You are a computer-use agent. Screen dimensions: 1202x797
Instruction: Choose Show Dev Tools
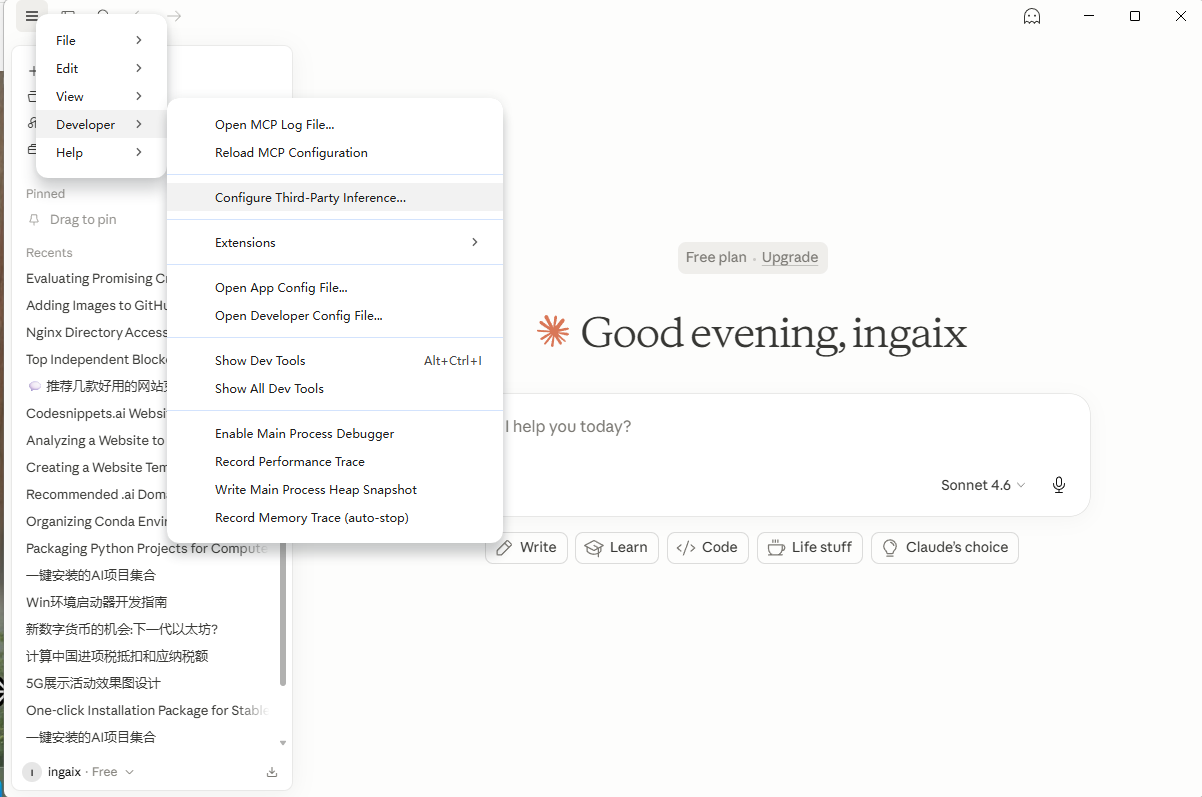click(335, 361)
